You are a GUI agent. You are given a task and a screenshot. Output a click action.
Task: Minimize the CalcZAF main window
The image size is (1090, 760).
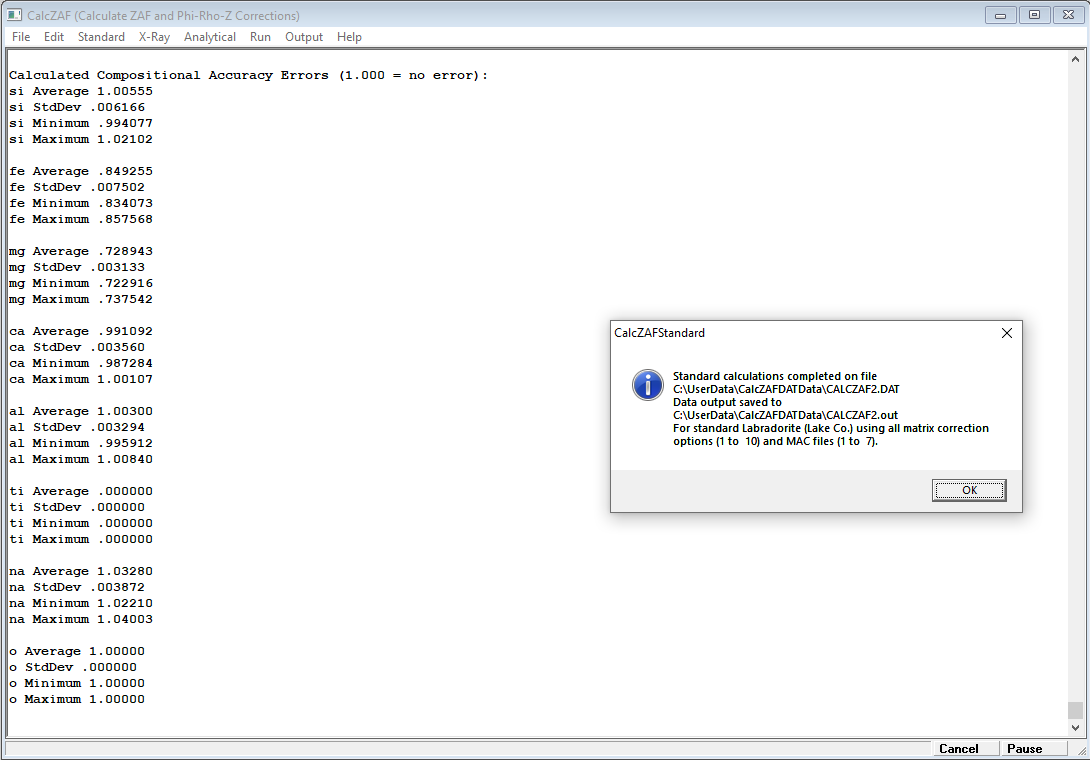click(x=1000, y=15)
